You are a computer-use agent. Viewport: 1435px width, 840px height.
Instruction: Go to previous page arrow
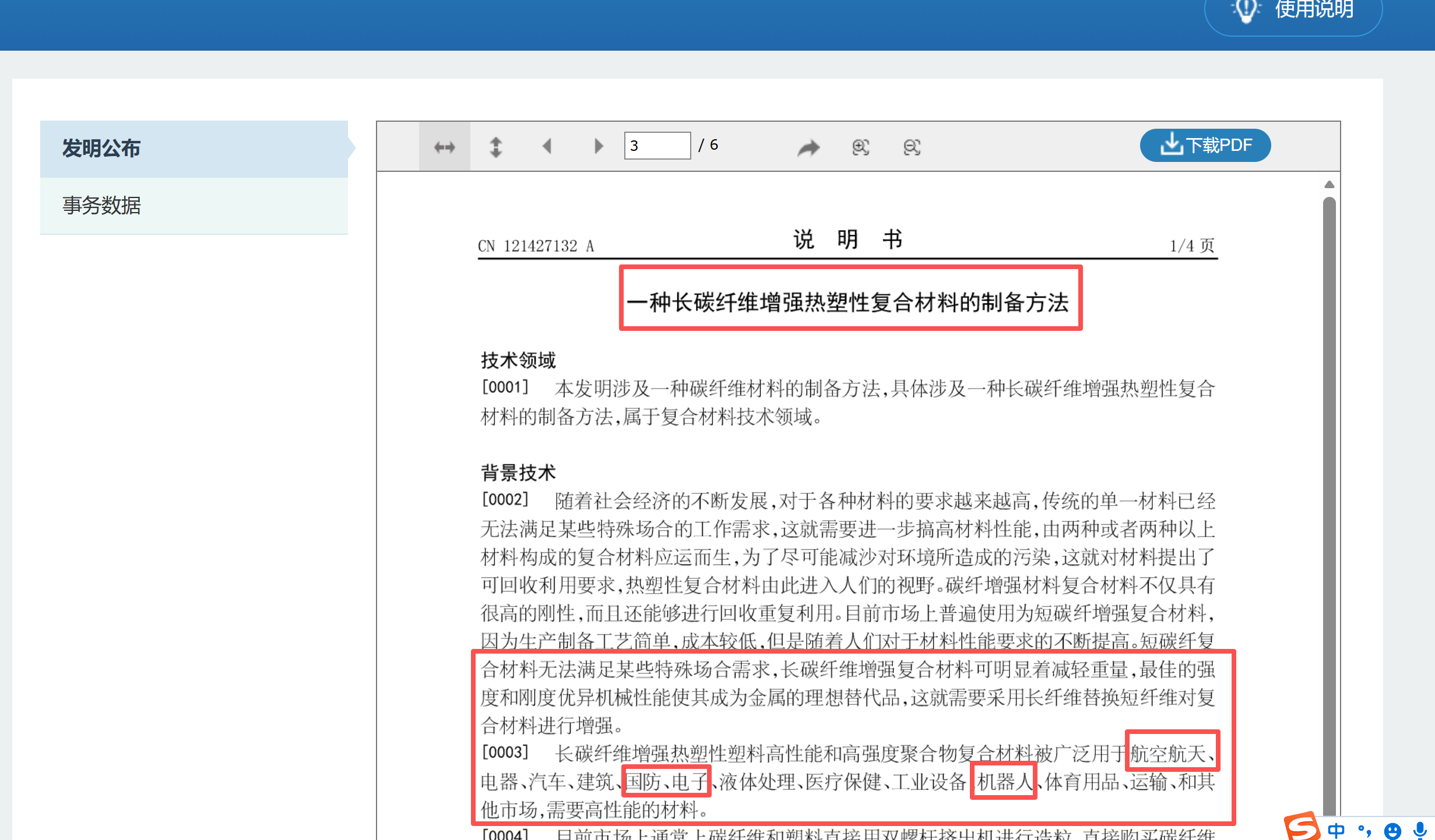pyautogui.click(x=547, y=146)
